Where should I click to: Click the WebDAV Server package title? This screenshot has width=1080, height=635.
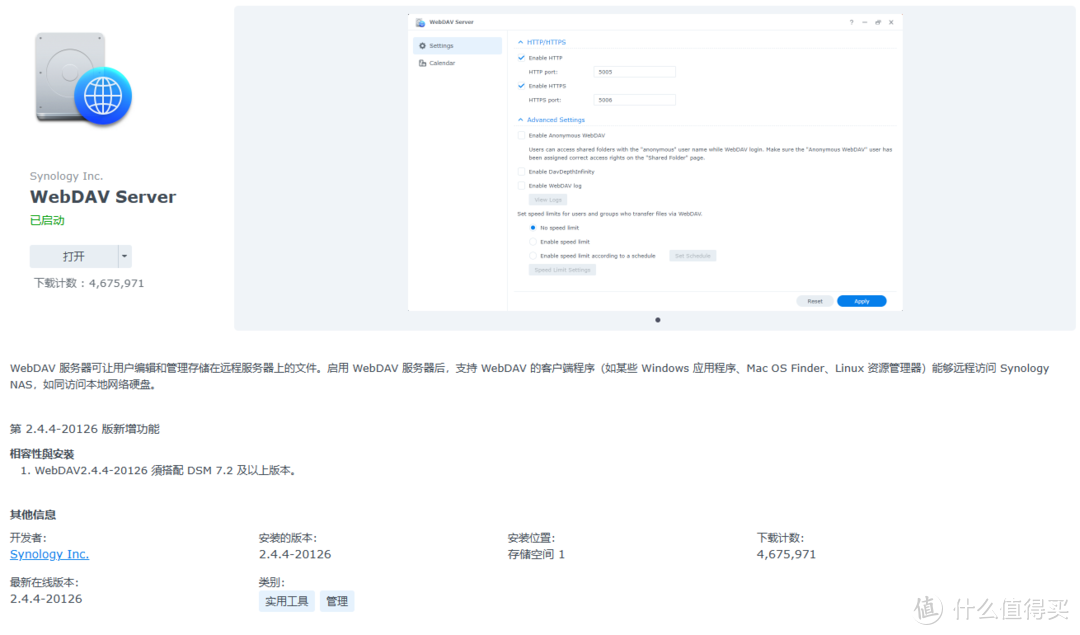(x=103, y=197)
